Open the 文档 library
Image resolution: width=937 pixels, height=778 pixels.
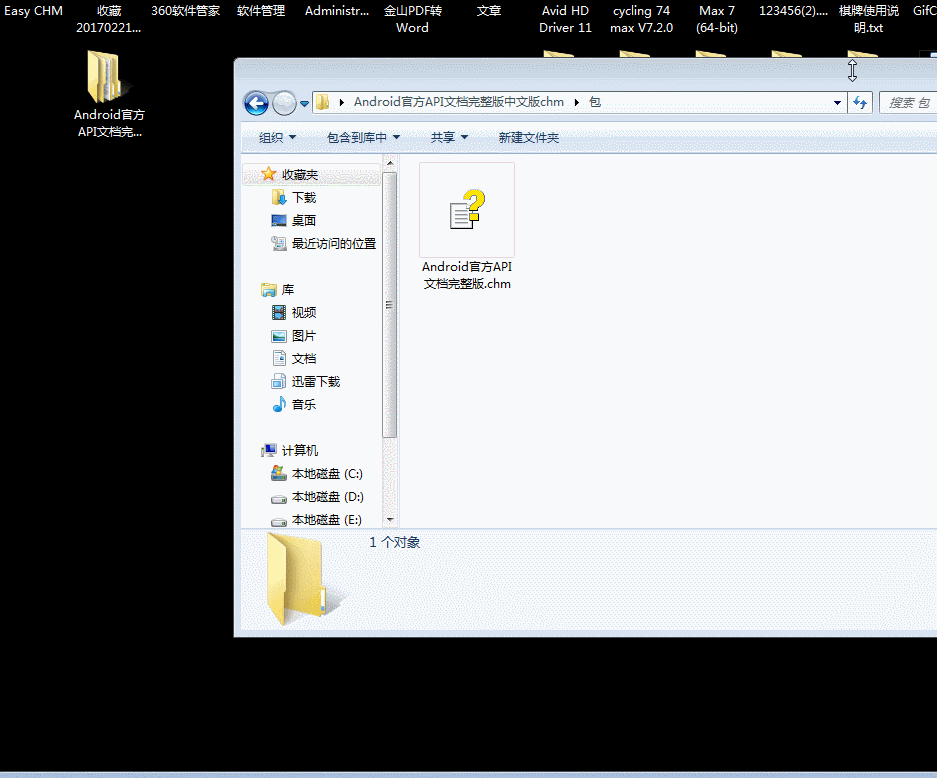[304, 359]
